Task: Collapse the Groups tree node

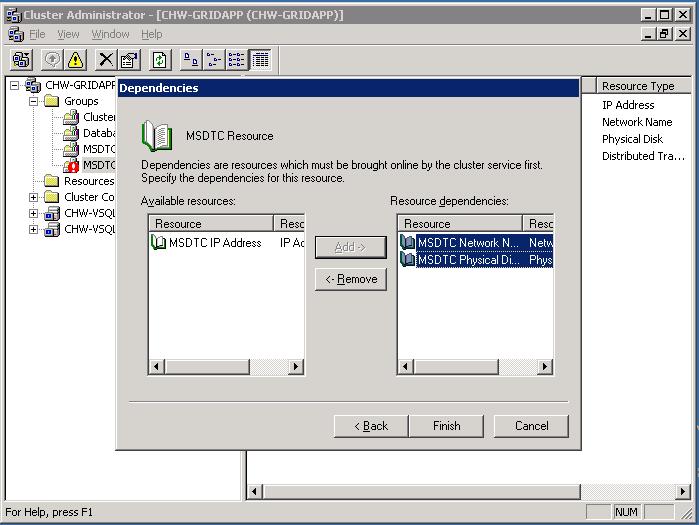Action: click(x=33, y=101)
